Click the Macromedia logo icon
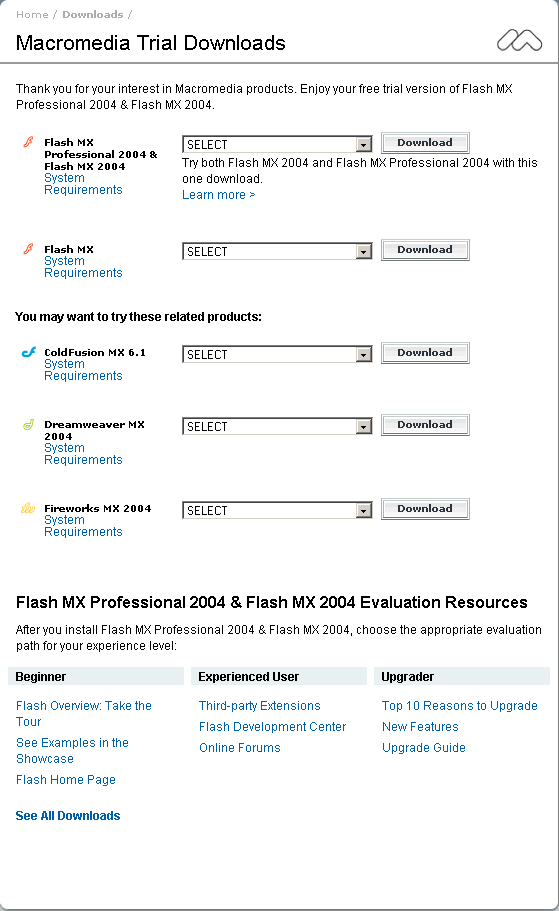The image size is (559, 911). [x=519, y=41]
